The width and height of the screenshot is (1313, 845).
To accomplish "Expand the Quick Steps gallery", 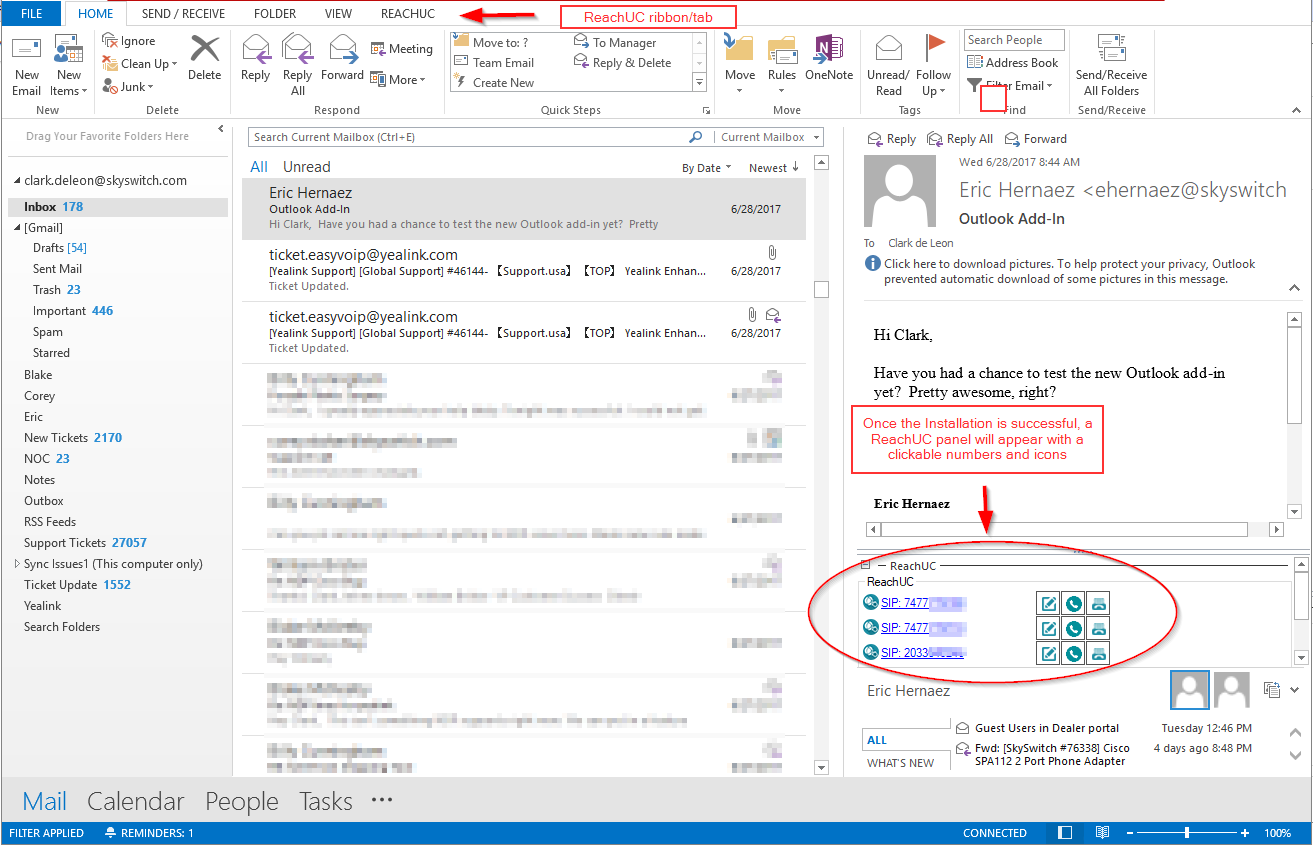I will click(699, 82).
